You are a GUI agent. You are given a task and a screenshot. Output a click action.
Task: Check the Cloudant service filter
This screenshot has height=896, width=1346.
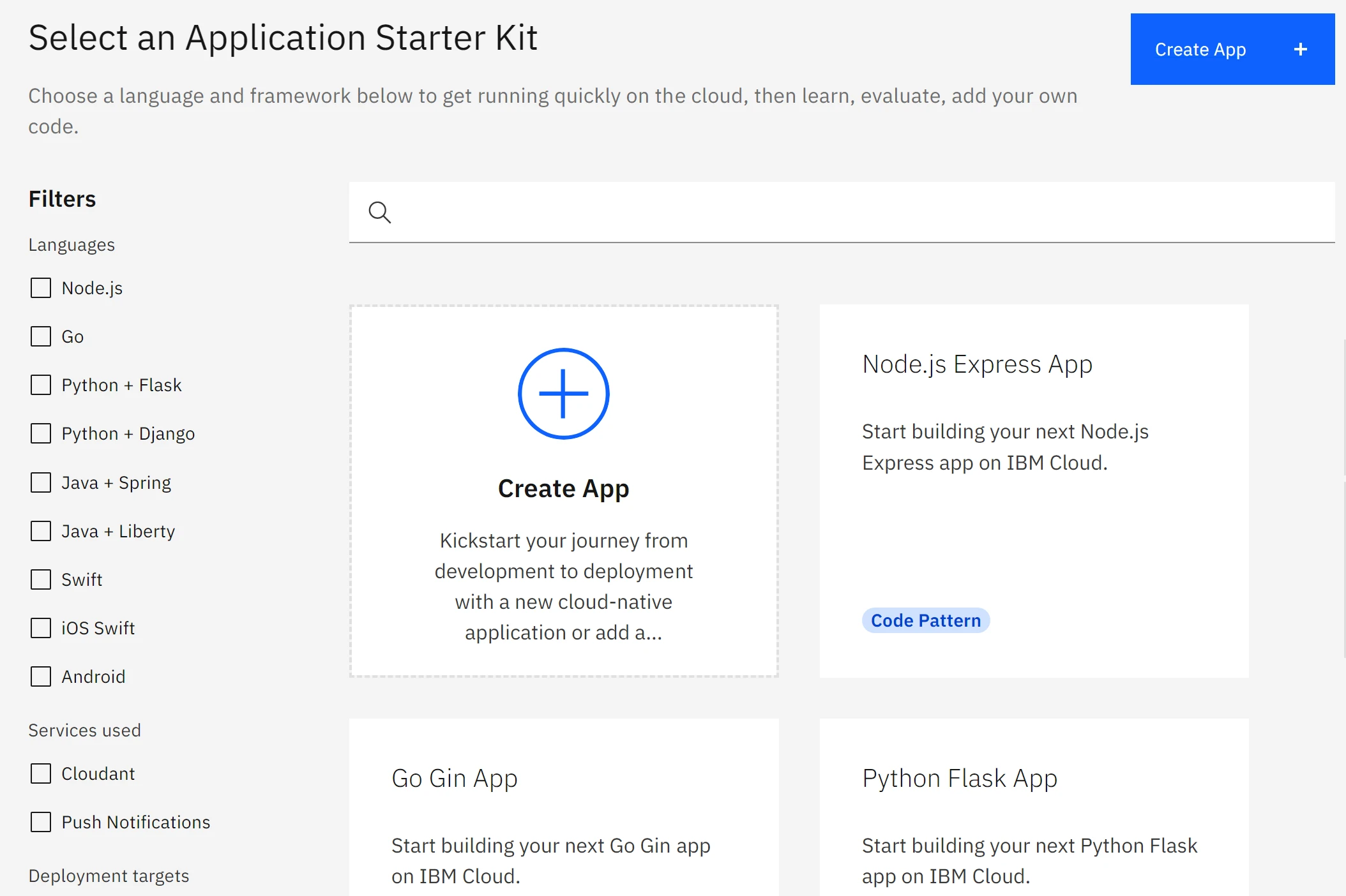tap(41, 773)
